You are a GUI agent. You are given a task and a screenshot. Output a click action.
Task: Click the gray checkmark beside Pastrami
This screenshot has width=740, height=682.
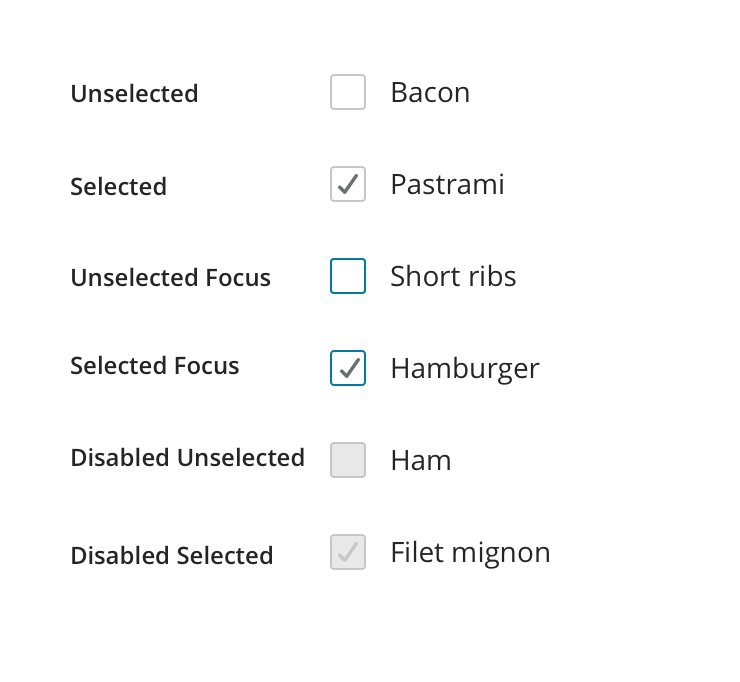pyautogui.click(x=348, y=184)
